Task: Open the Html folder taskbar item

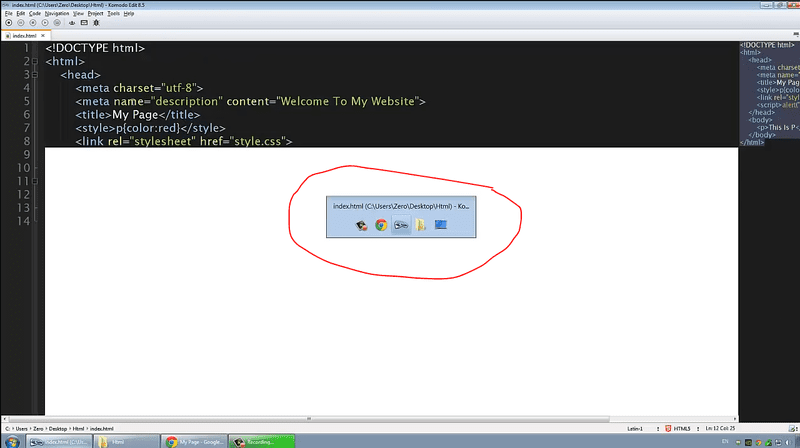Action: click(127, 442)
